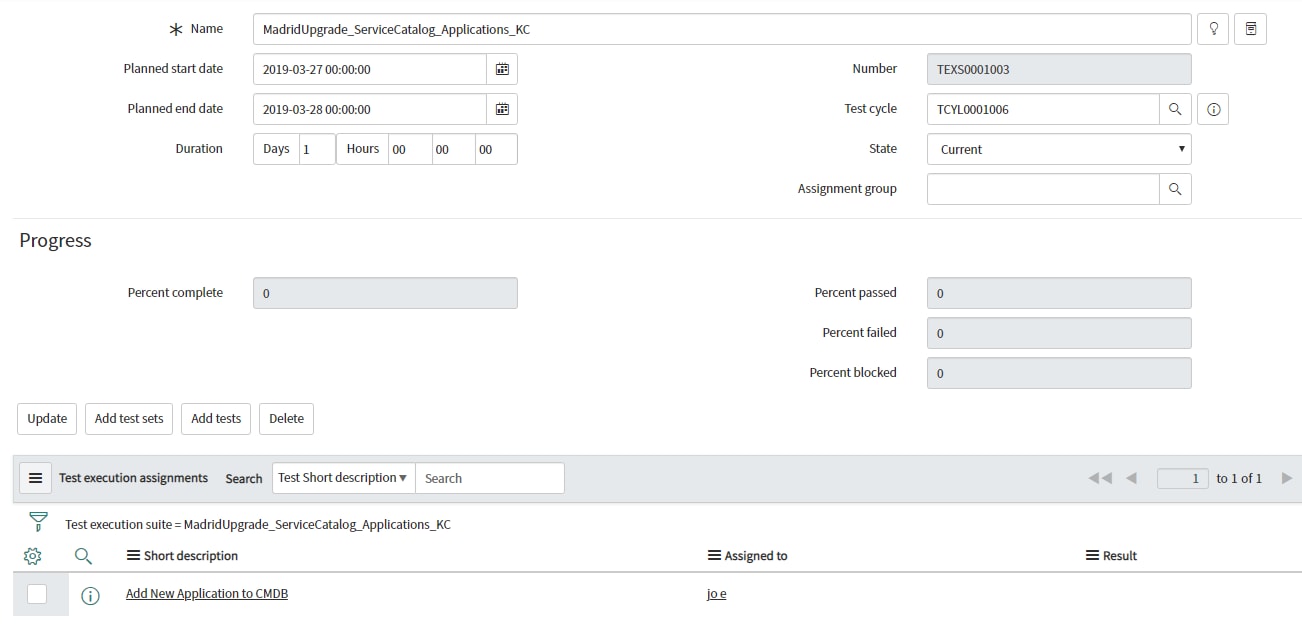
Task: Open the Add New Application to CMDB record
Action: click(x=206, y=593)
